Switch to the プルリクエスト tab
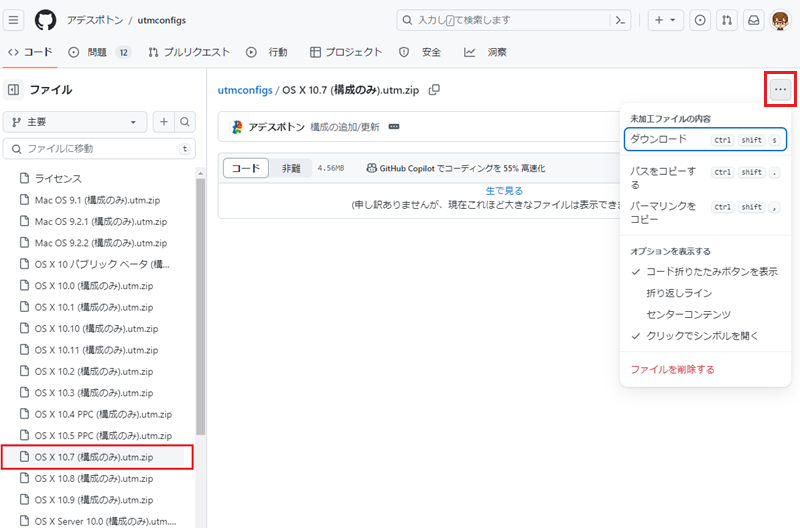 coord(189,52)
